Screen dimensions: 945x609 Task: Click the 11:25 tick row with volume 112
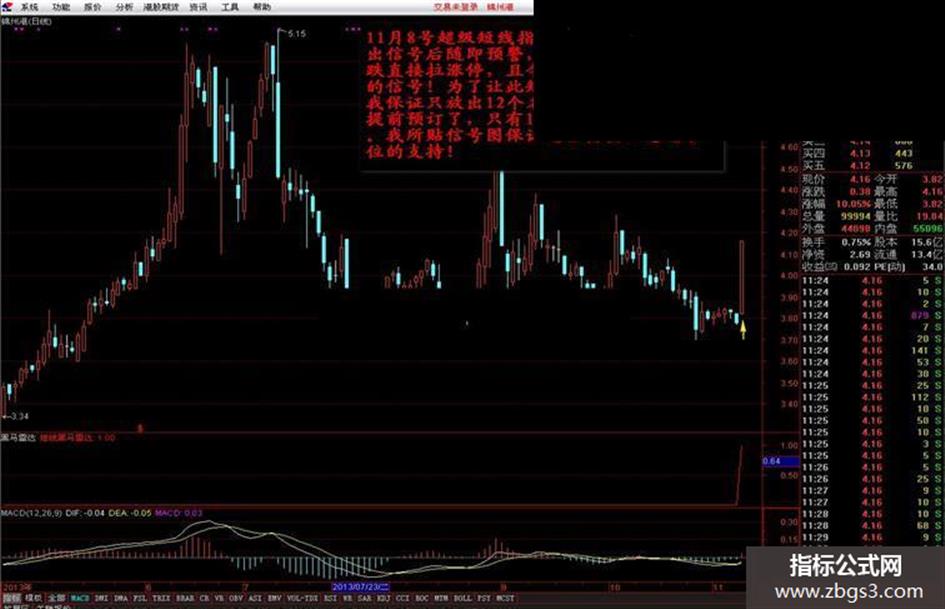pos(873,397)
